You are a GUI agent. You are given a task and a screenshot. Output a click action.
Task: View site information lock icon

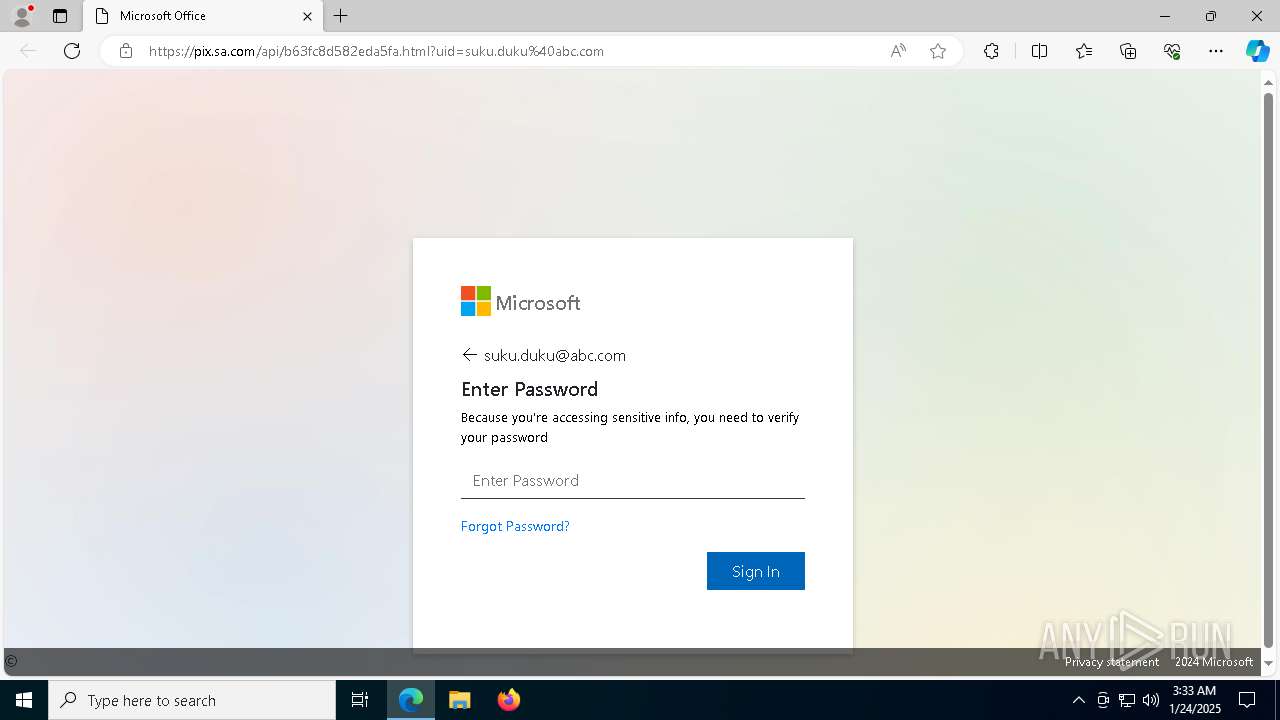126,51
